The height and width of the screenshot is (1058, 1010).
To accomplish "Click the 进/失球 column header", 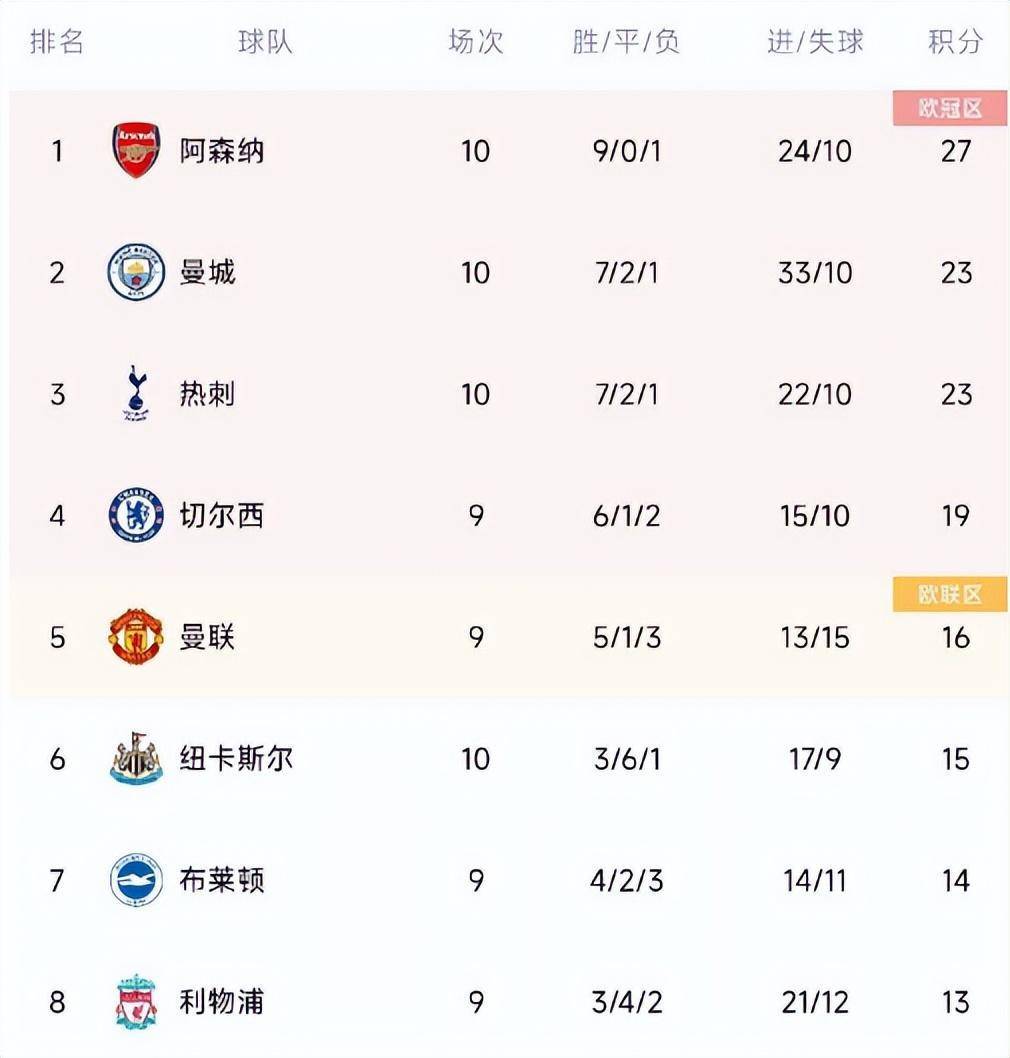I will point(815,42).
